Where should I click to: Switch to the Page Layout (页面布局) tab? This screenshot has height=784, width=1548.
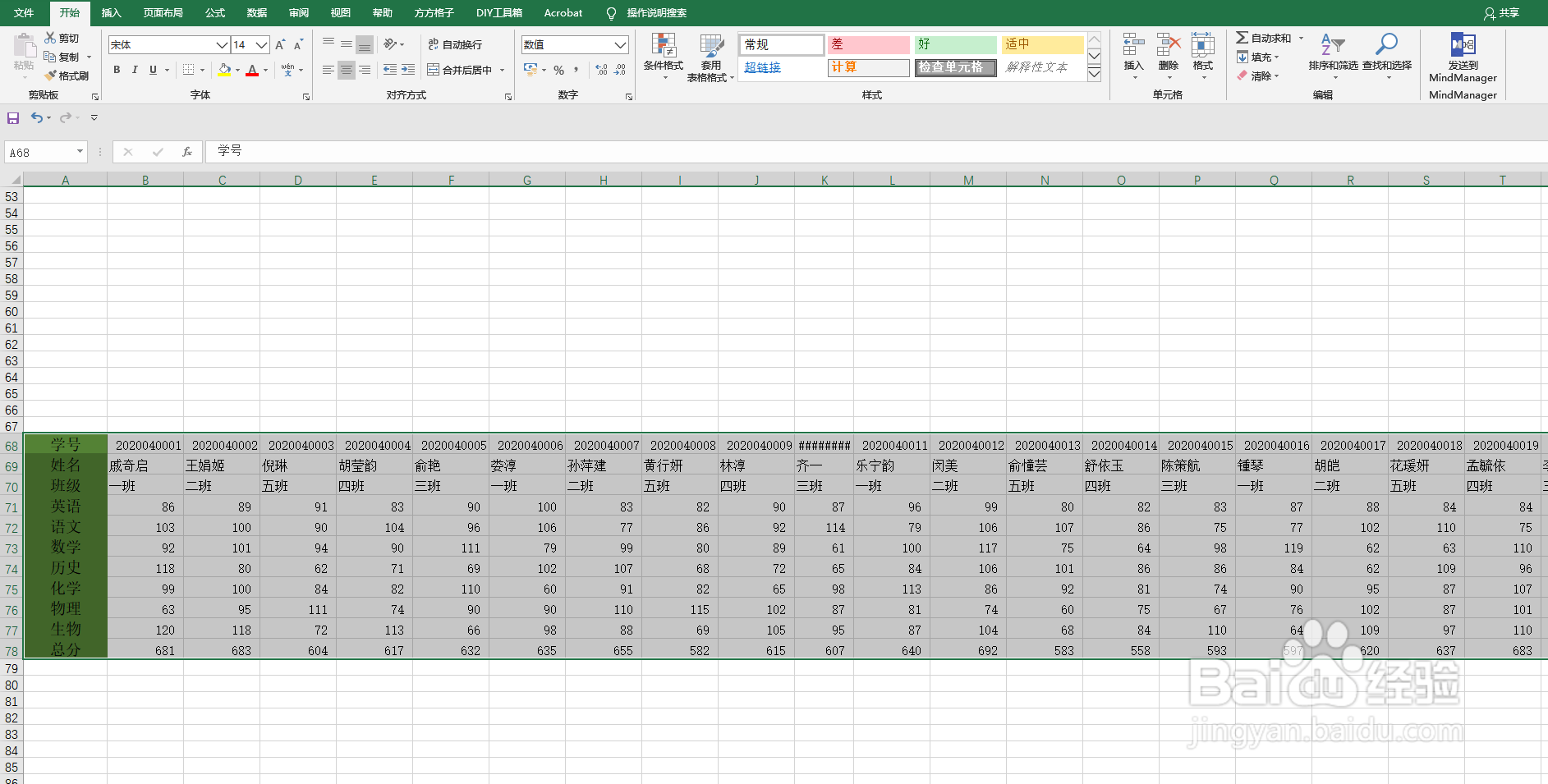point(163,13)
